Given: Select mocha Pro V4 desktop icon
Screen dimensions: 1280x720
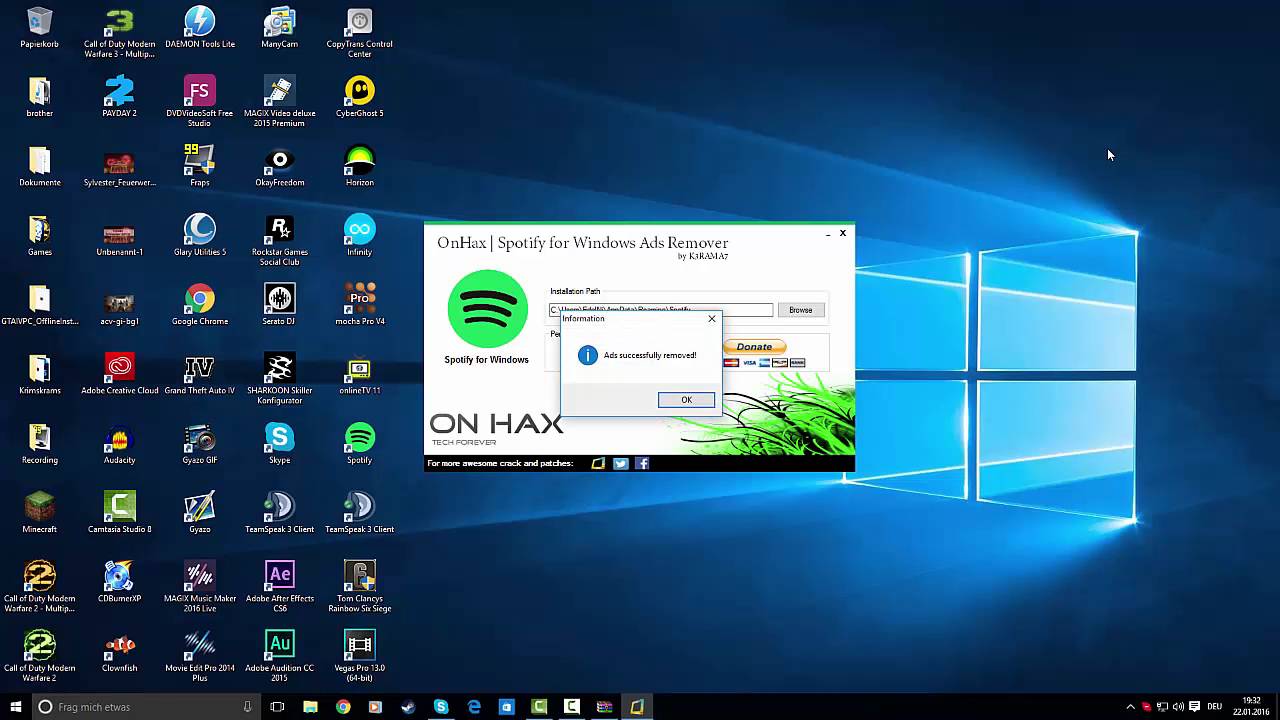Looking at the screenshot, I should (360, 305).
